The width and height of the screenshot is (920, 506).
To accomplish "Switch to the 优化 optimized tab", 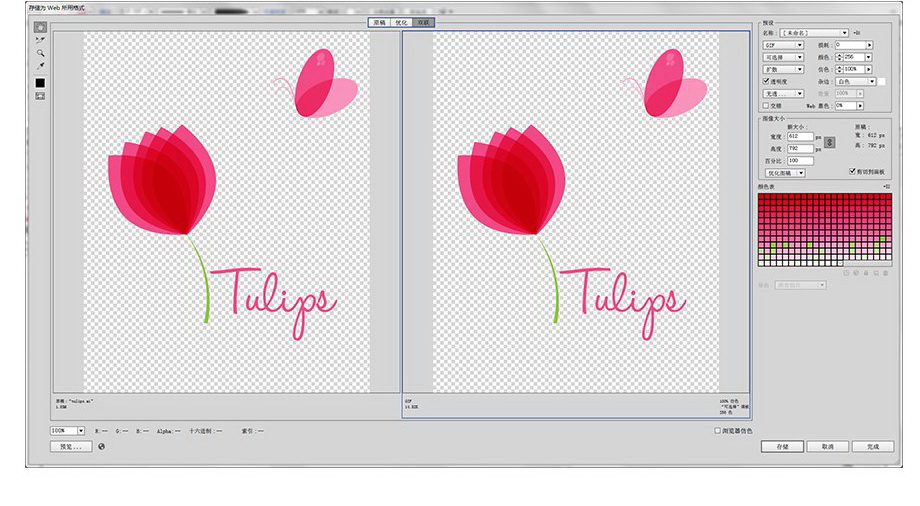I will tap(401, 22).
